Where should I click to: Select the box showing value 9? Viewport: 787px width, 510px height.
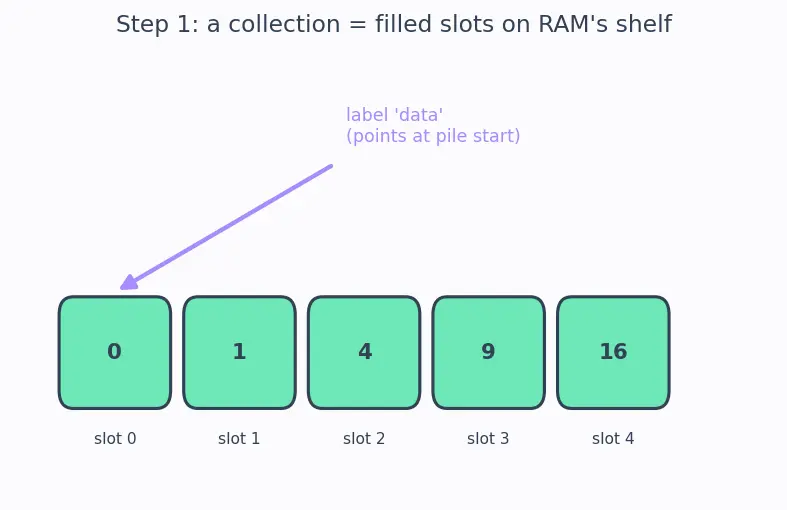pos(488,352)
